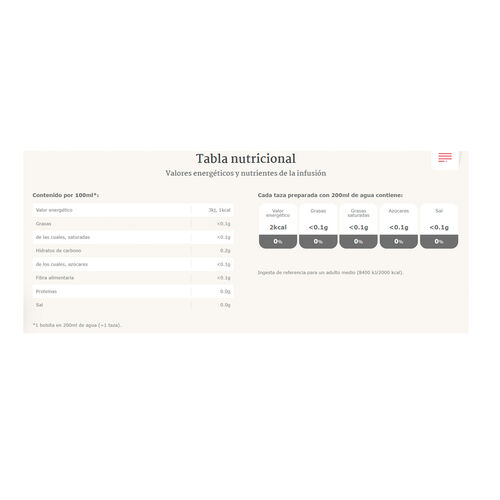Image resolution: width=500 pixels, height=500 pixels.
Task: Select the Grasas <0.1g card
Action: click(x=318, y=226)
